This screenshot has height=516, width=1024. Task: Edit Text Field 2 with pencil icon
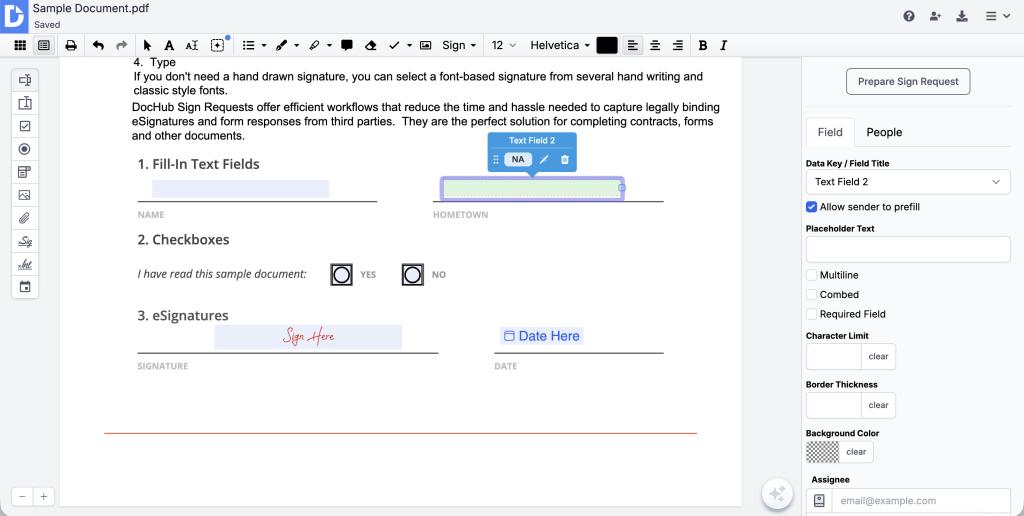tap(544, 159)
